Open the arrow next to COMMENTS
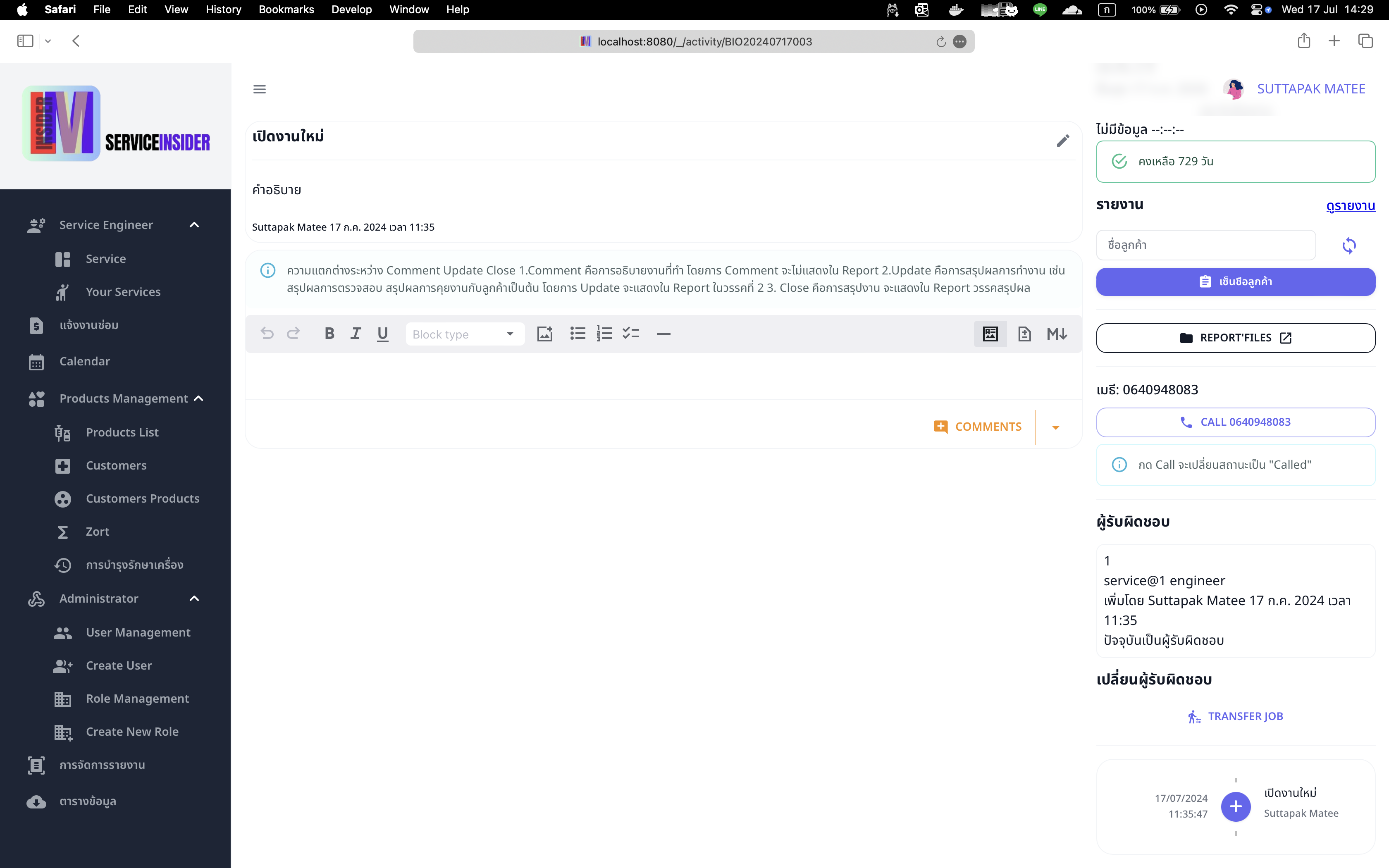Screen dimensions: 1389x868 [x=1055, y=427]
